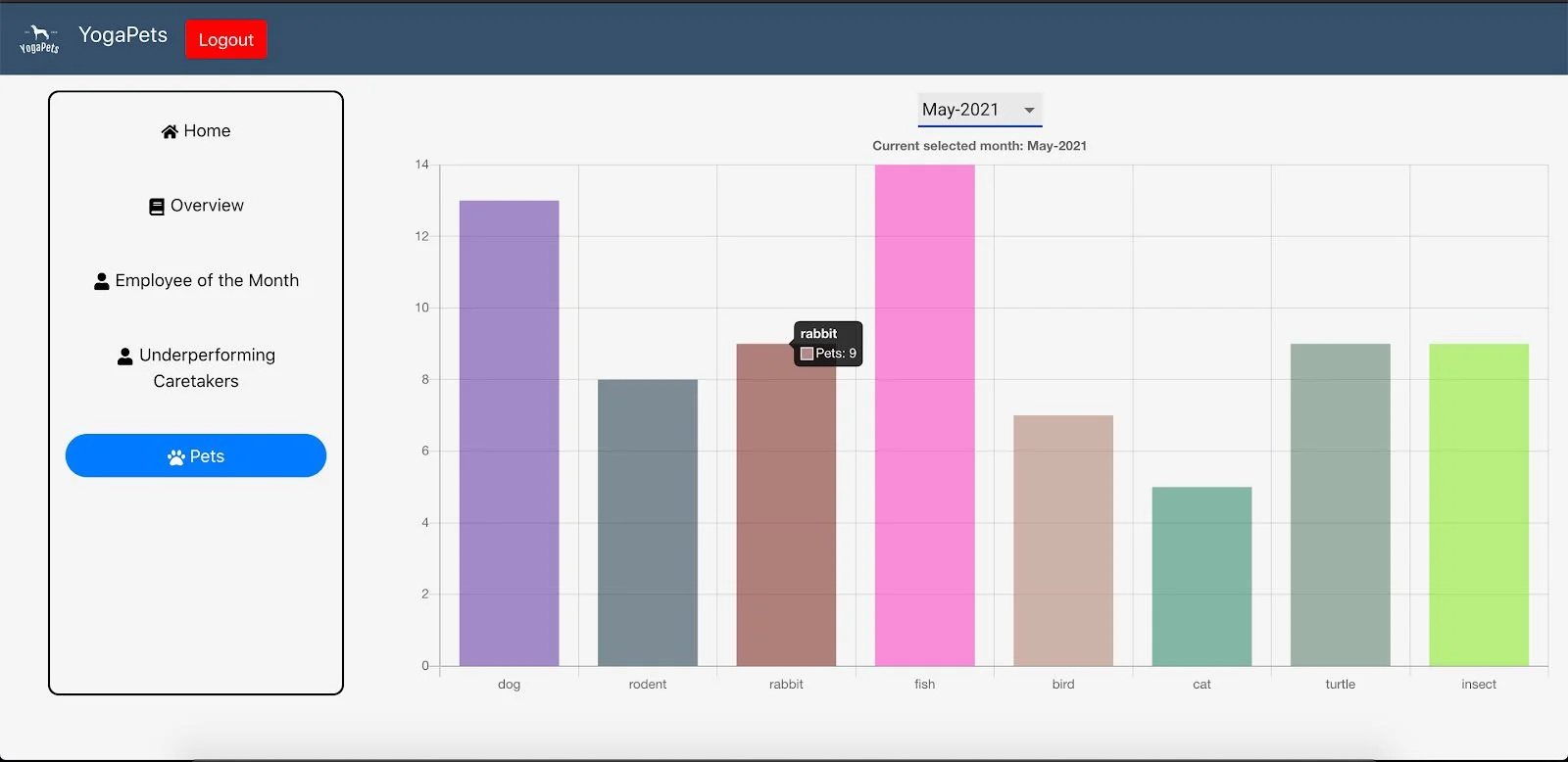Image resolution: width=1568 pixels, height=762 pixels.
Task: Click the house icon beside Home
Action: coord(170,131)
